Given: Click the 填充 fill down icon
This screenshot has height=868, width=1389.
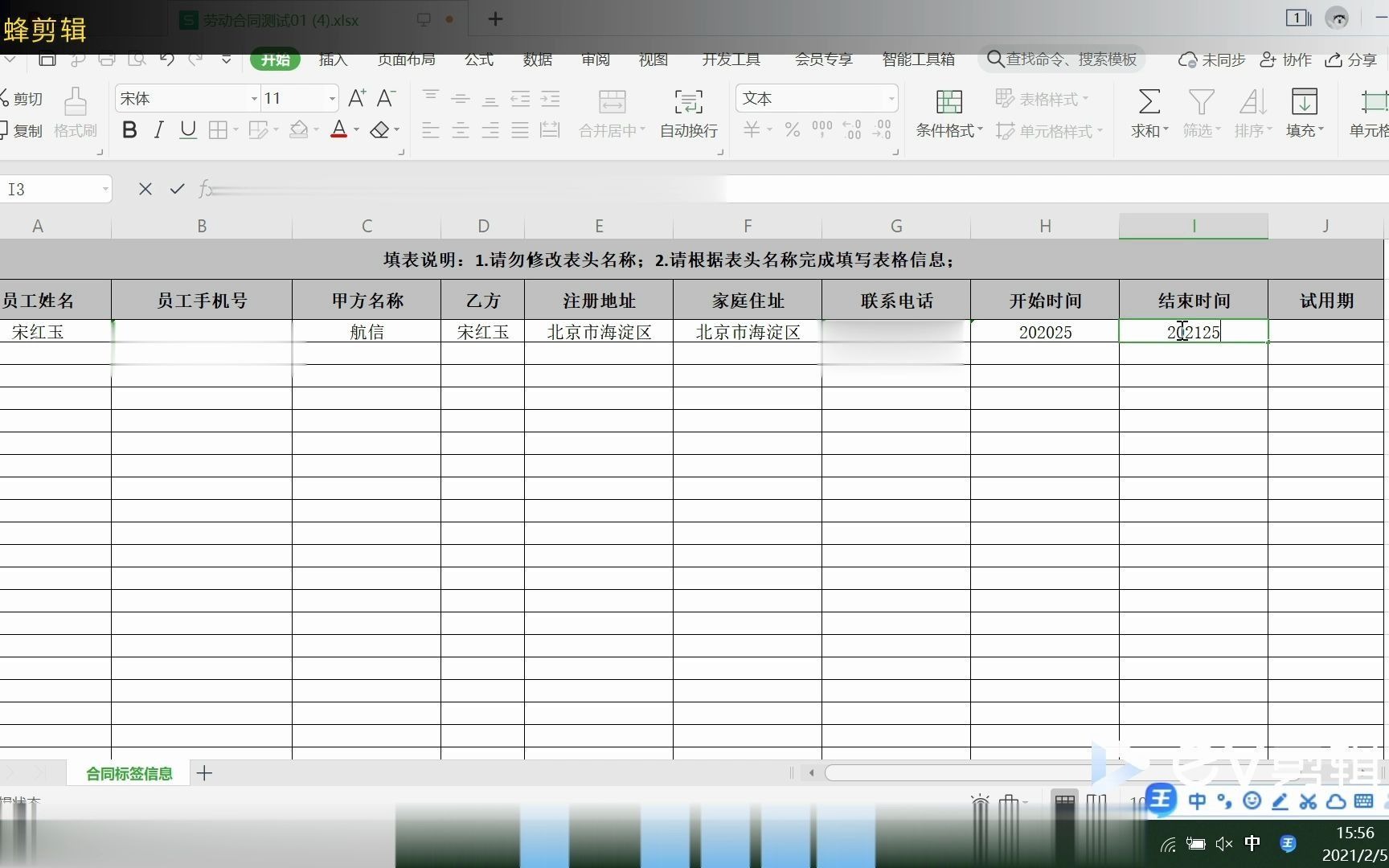Looking at the screenshot, I should pyautogui.click(x=1305, y=113).
